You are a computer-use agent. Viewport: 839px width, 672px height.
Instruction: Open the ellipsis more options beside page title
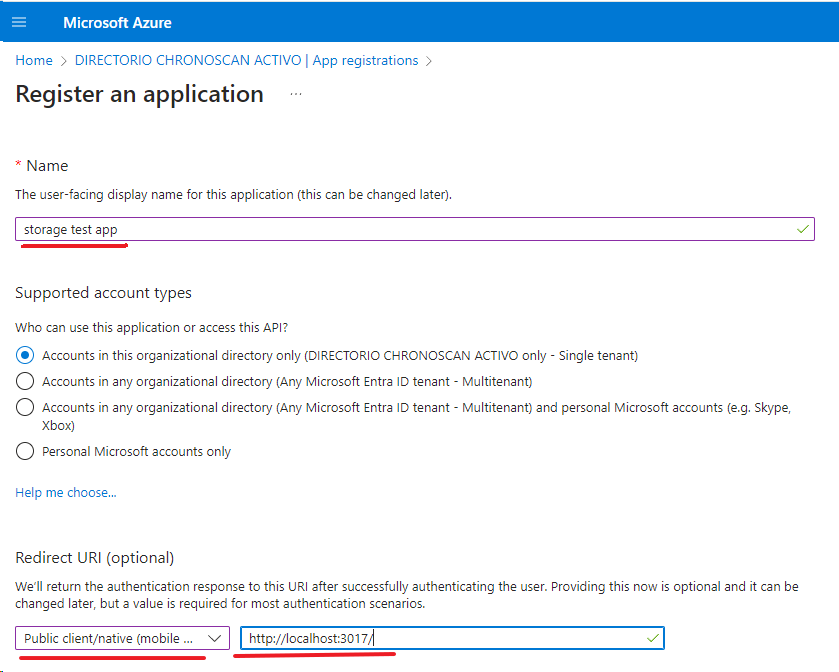[x=295, y=94]
